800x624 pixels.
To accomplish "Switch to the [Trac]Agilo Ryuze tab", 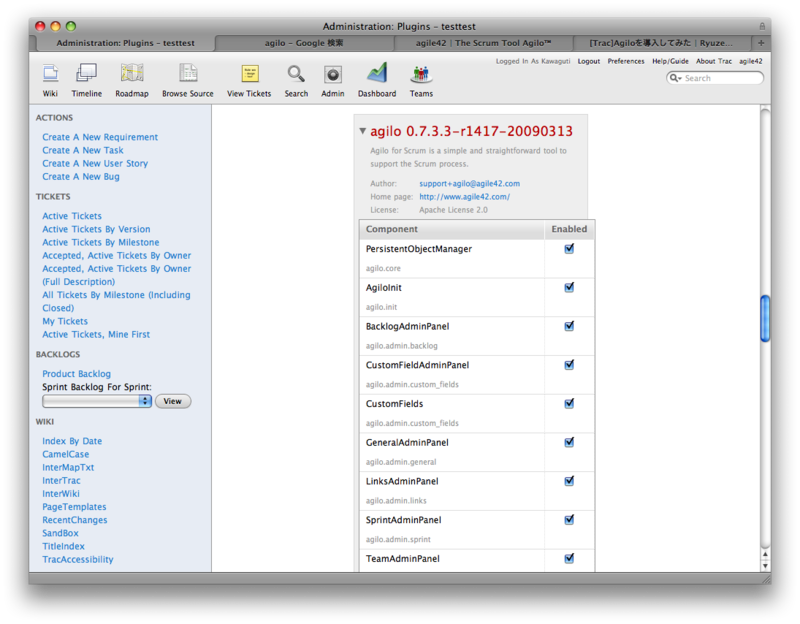I will (661, 43).
